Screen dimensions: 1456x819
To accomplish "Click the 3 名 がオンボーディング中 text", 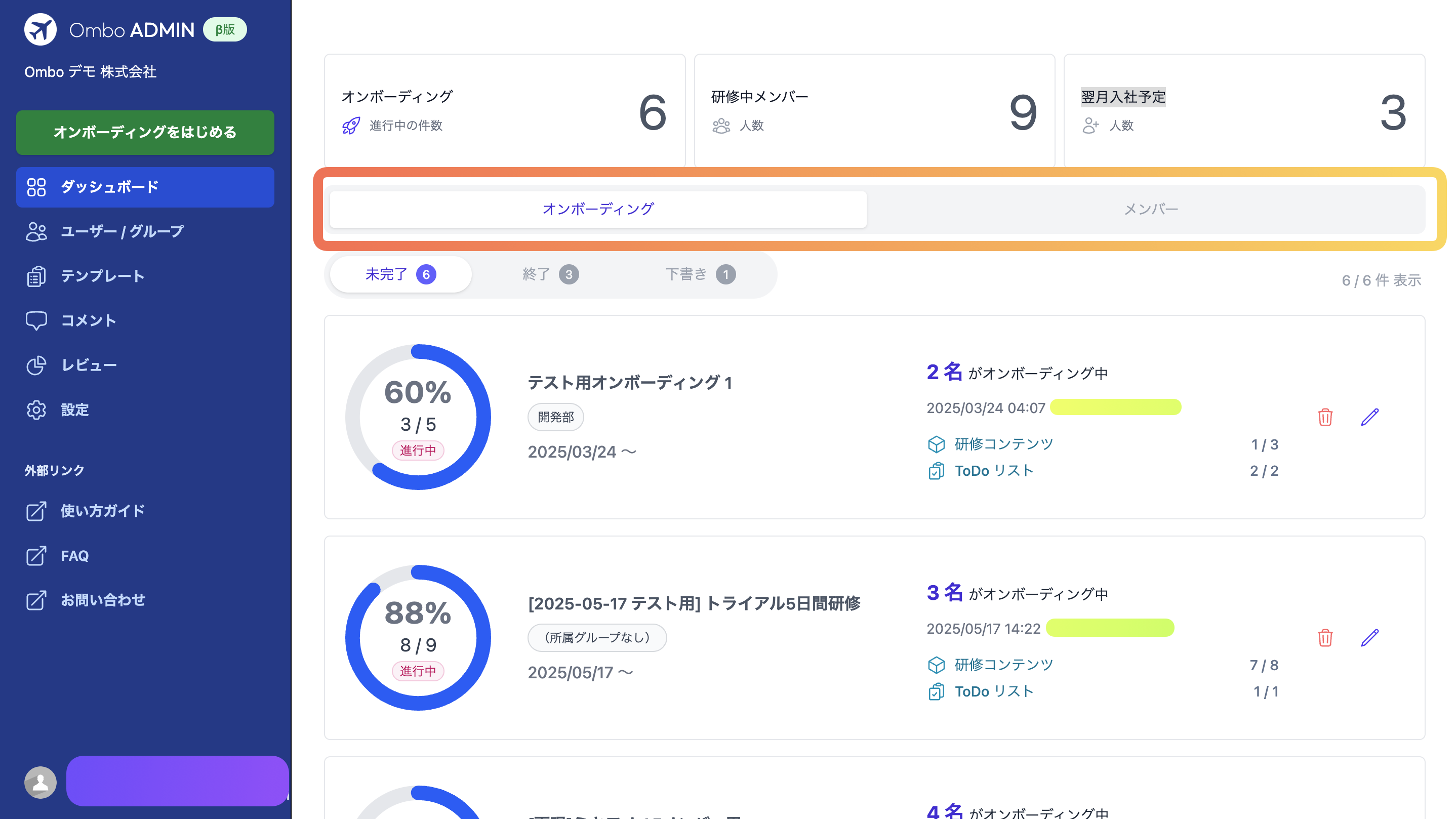I will (1018, 593).
